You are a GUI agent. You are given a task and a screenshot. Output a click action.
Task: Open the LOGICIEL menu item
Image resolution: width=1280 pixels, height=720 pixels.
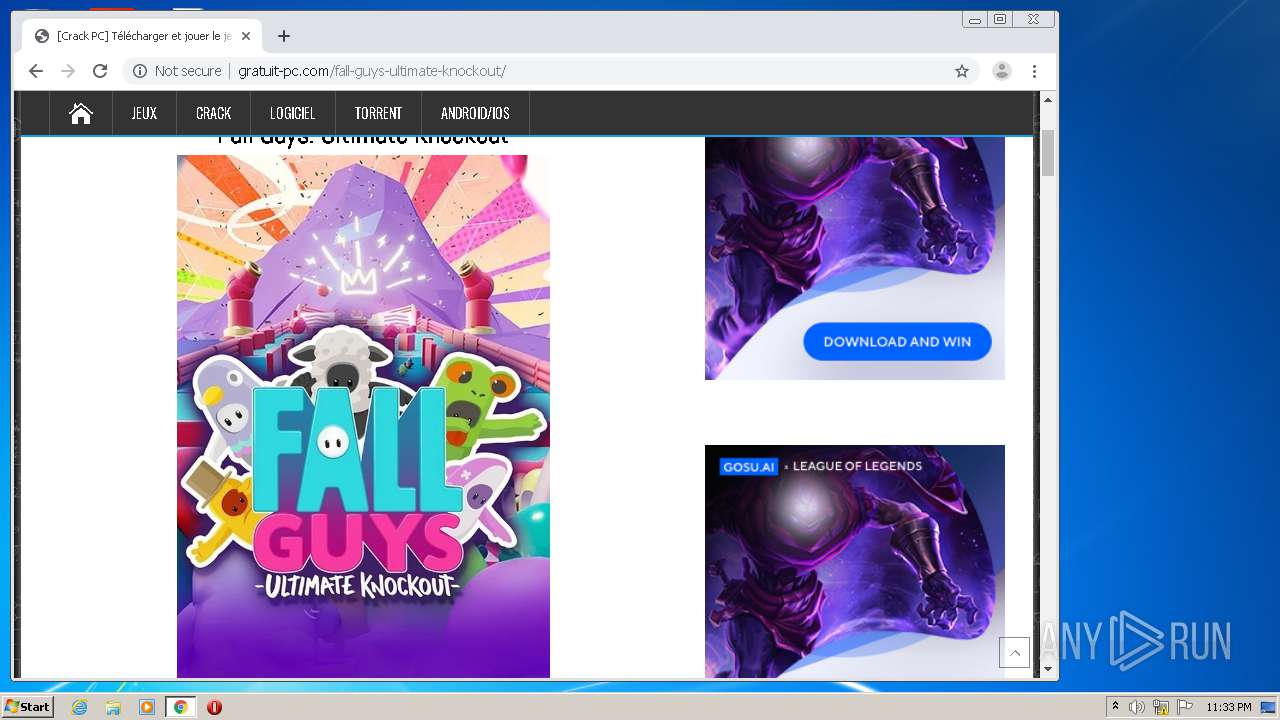tap(292, 113)
